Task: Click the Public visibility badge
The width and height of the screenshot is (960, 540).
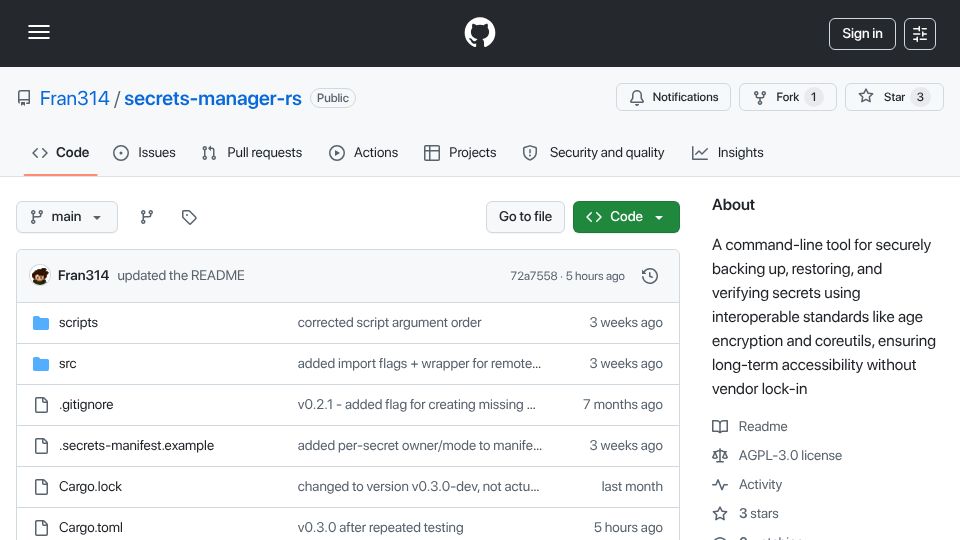Action: click(x=332, y=98)
